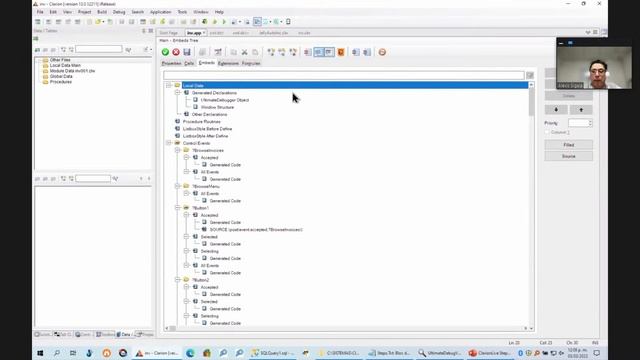Click the Filled button
This screenshot has width=640, height=360.
click(x=569, y=145)
